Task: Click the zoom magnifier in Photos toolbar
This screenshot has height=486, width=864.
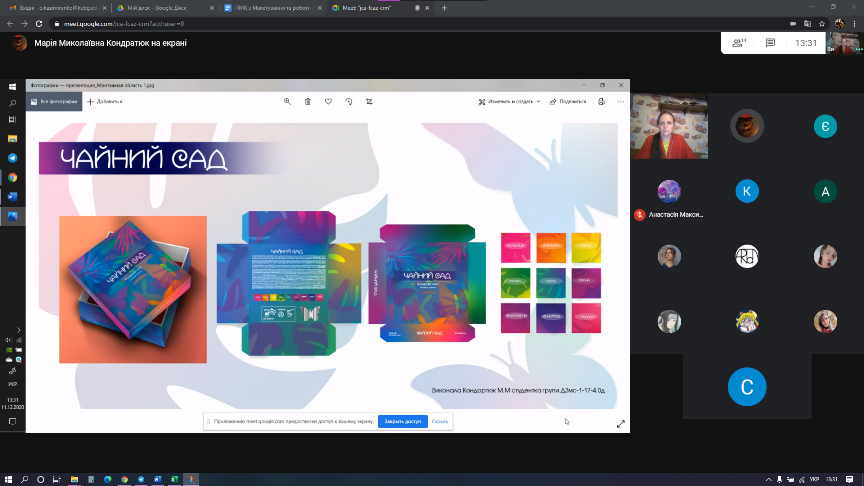Action: coord(288,101)
